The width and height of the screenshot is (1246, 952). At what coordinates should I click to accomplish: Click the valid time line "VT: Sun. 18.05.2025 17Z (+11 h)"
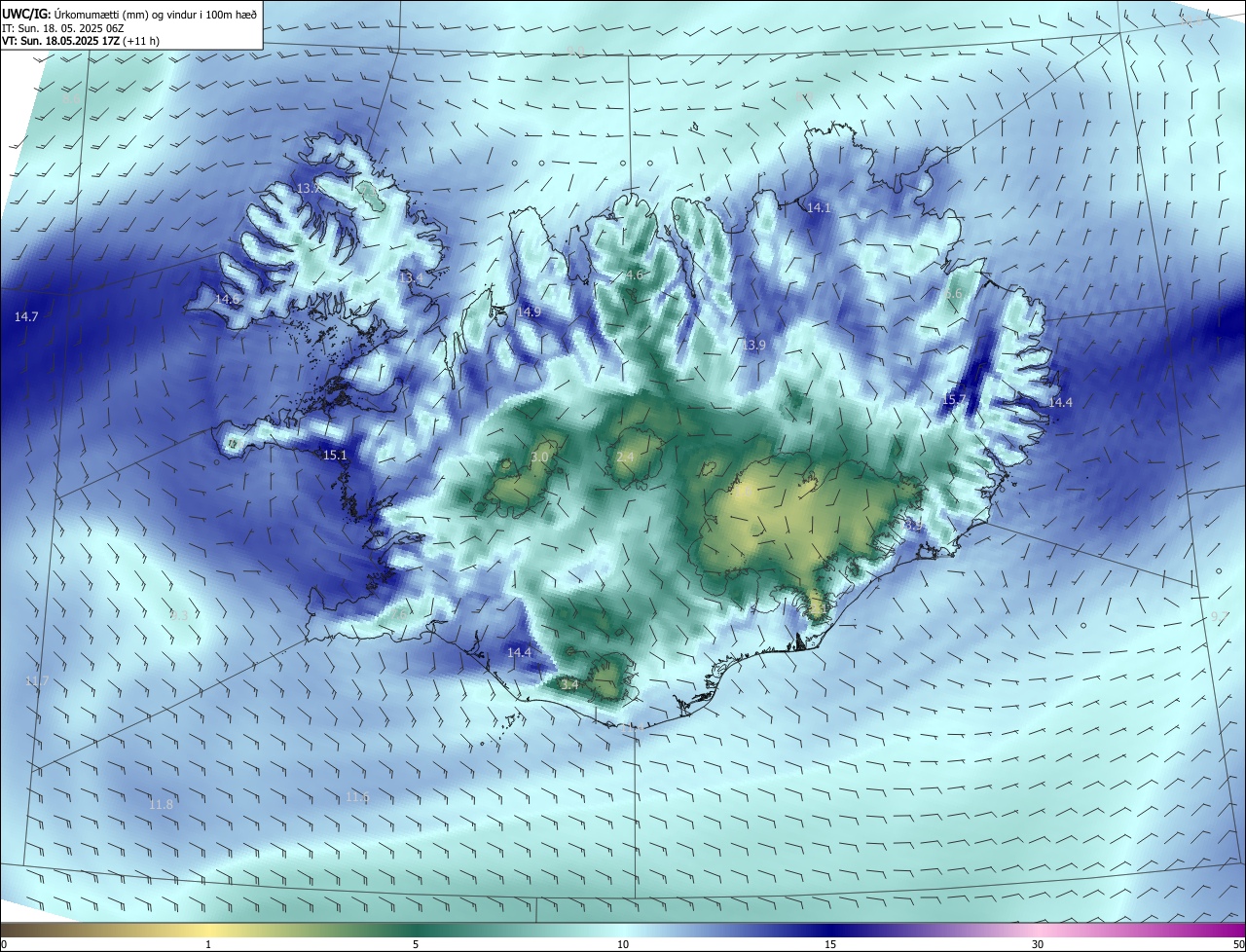(x=81, y=41)
